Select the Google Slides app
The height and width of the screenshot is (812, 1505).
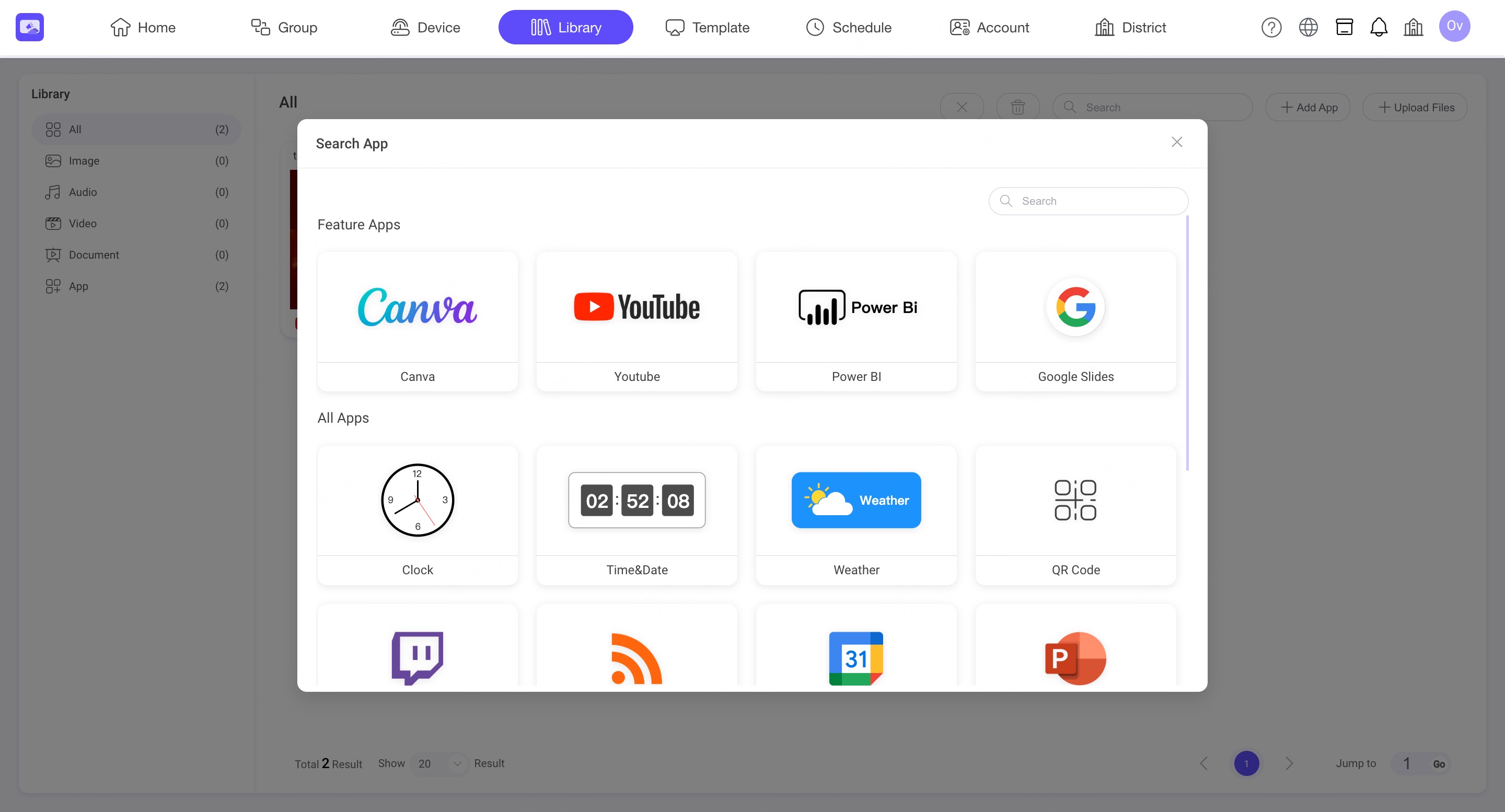[1075, 321]
